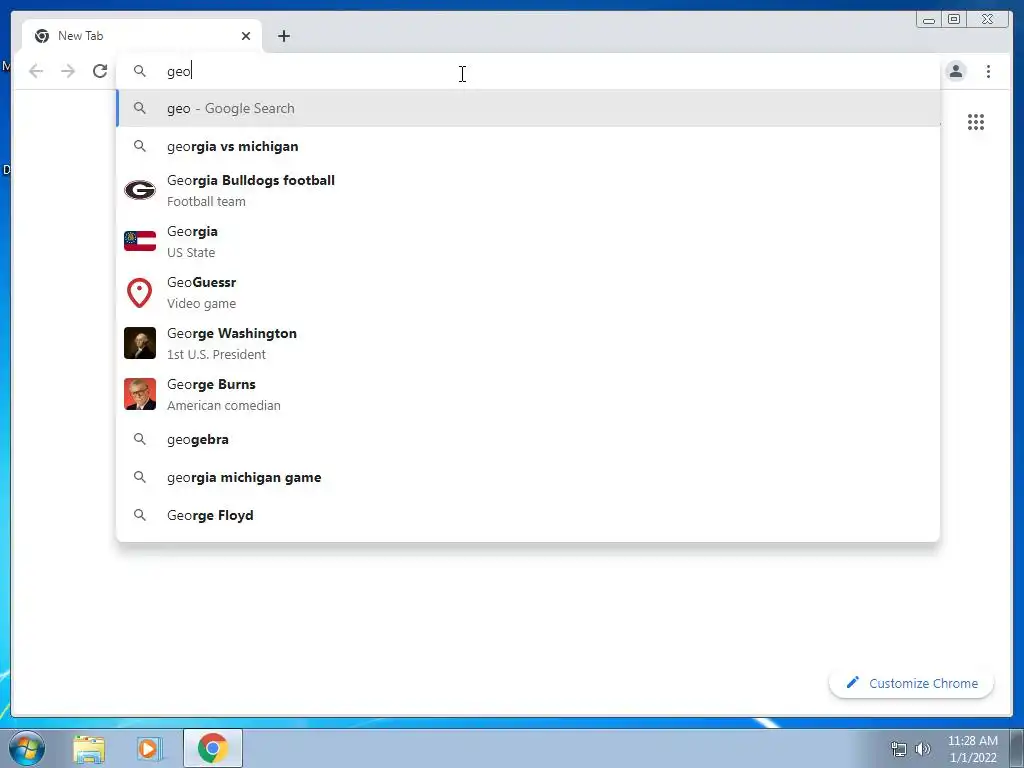
Task: Select the New Tab tab
Action: click(x=142, y=36)
